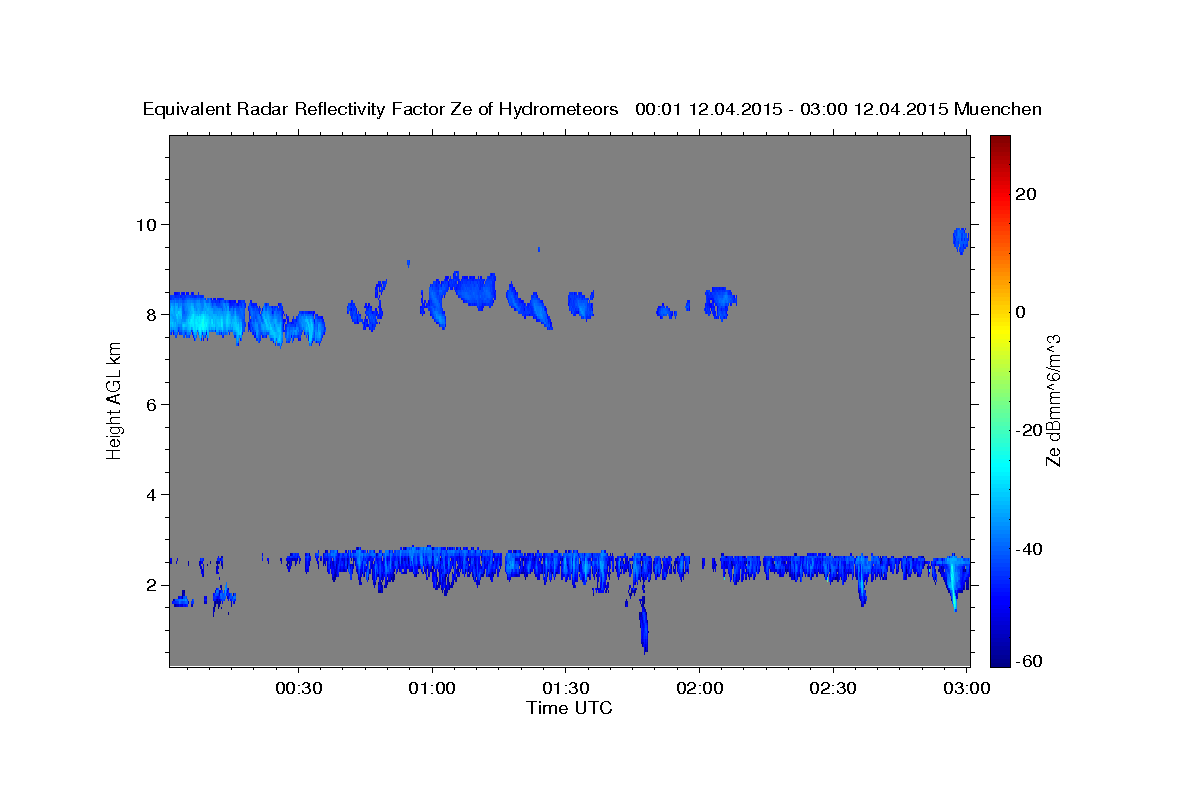Click the colorbar value '-60'
The height and width of the screenshot is (800, 1200).
point(1027,662)
